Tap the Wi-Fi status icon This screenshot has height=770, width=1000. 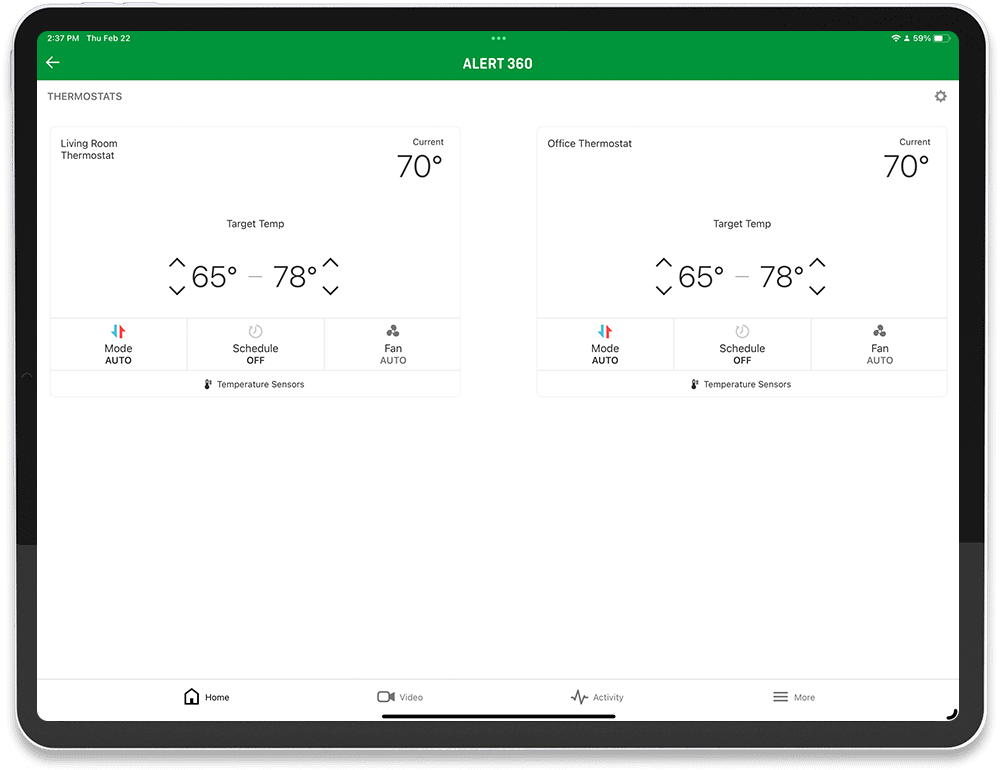(x=895, y=38)
